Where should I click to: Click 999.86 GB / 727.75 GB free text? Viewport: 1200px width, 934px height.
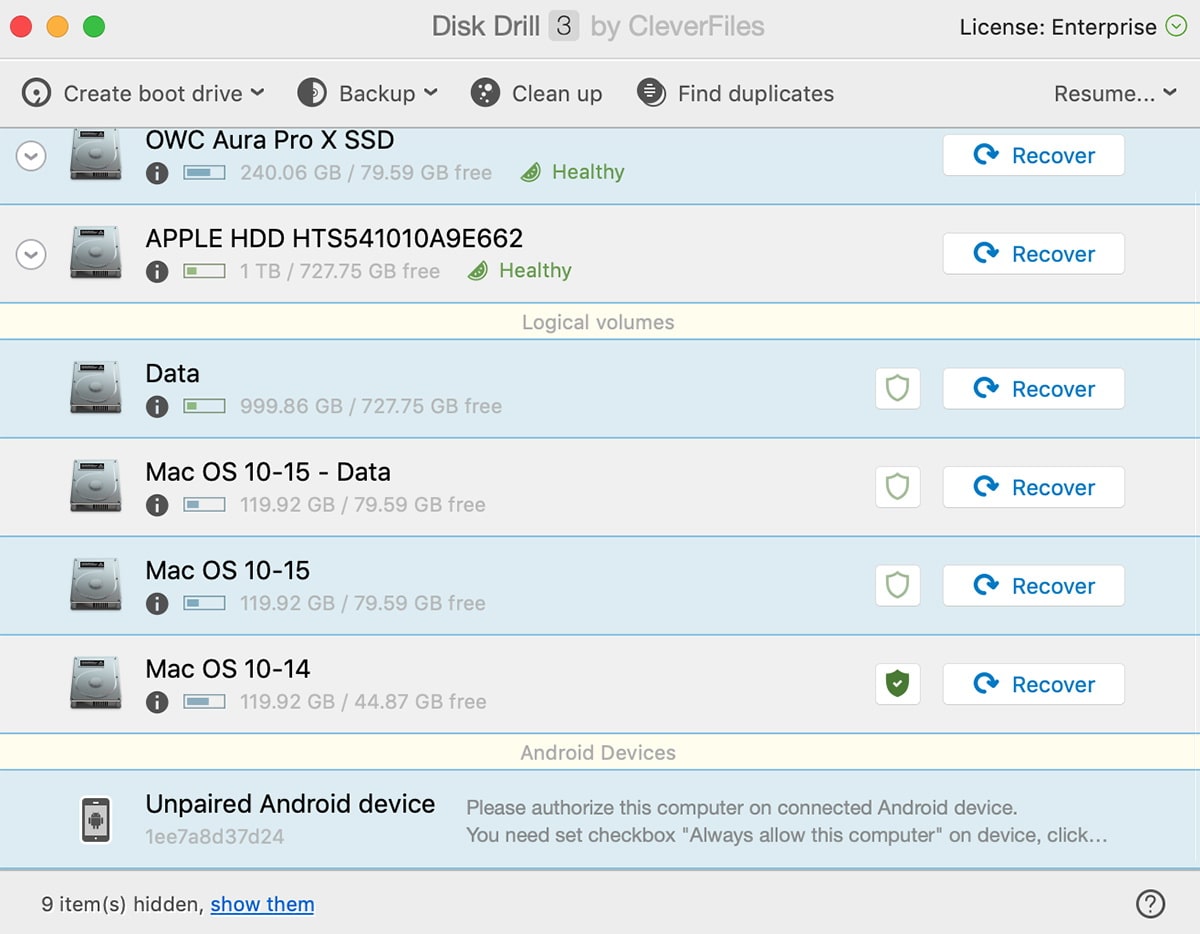pyautogui.click(x=371, y=406)
